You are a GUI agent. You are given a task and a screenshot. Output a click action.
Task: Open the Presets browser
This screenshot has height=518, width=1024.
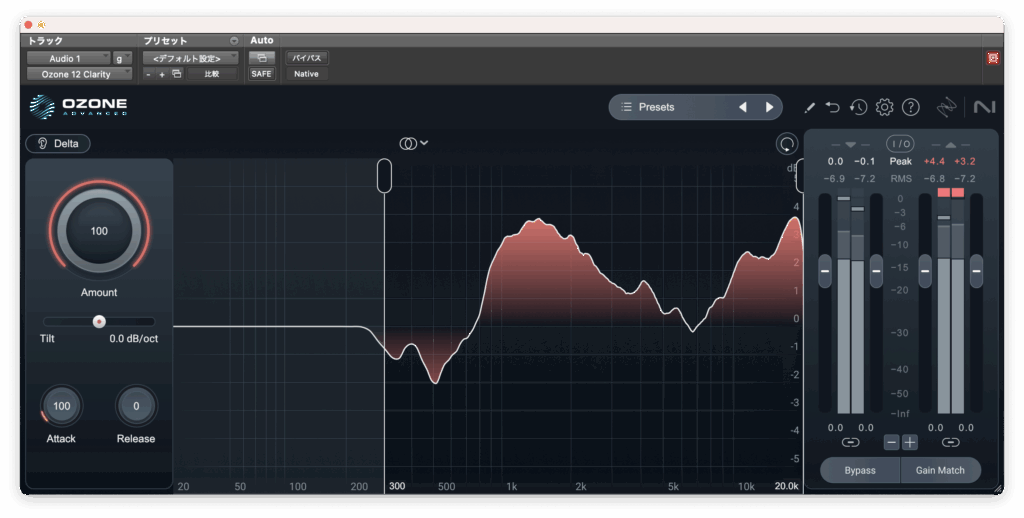pyautogui.click(x=670, y=107)
